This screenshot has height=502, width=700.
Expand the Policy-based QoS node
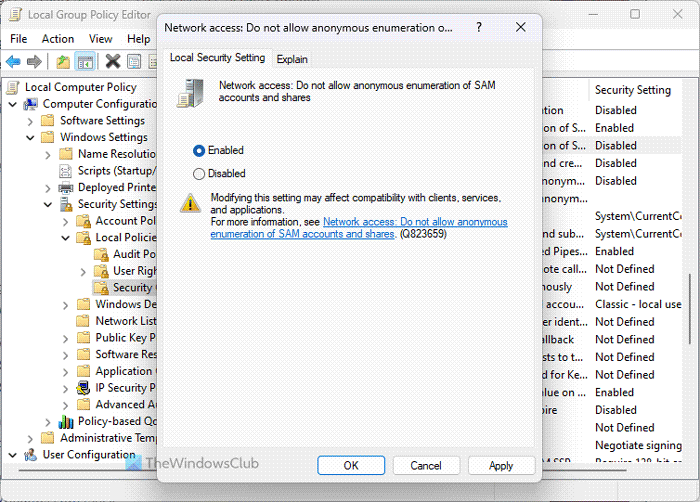pos(48,423)
